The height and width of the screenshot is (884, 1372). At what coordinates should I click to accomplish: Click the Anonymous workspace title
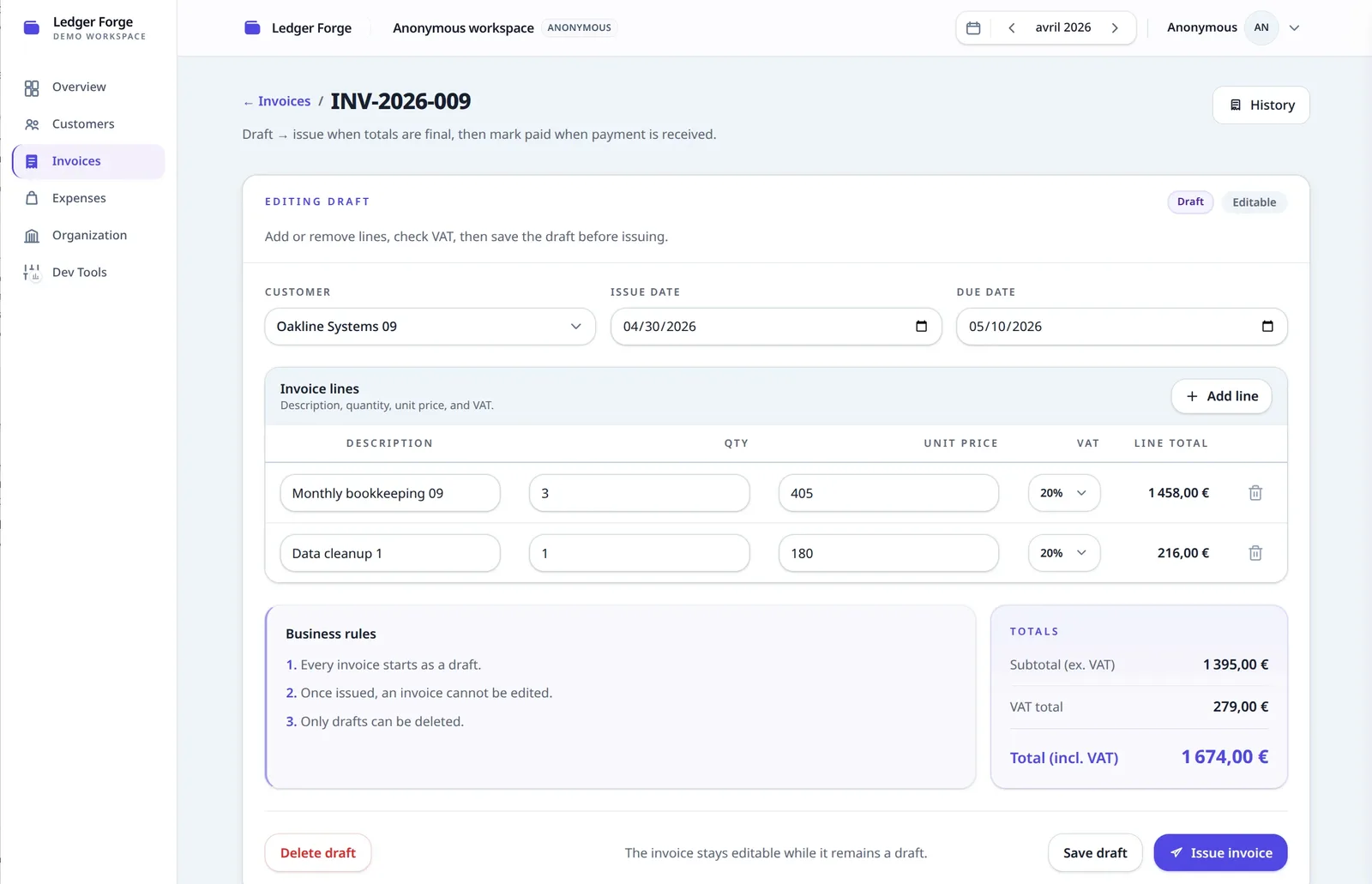point(463,28)
